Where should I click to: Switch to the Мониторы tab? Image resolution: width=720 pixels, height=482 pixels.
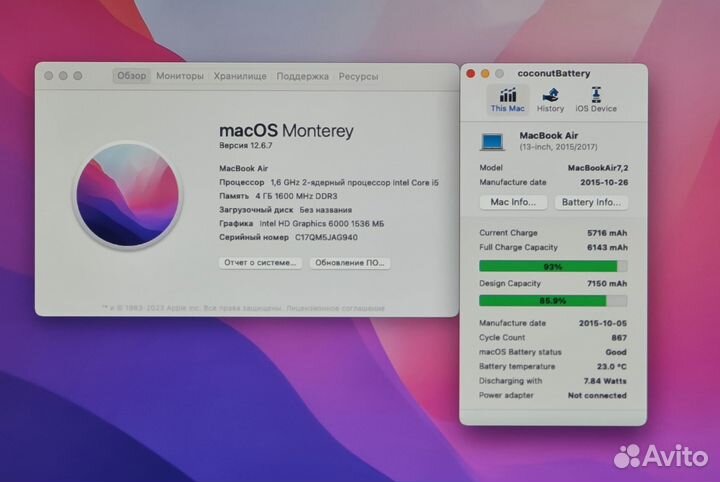point(180,76)
